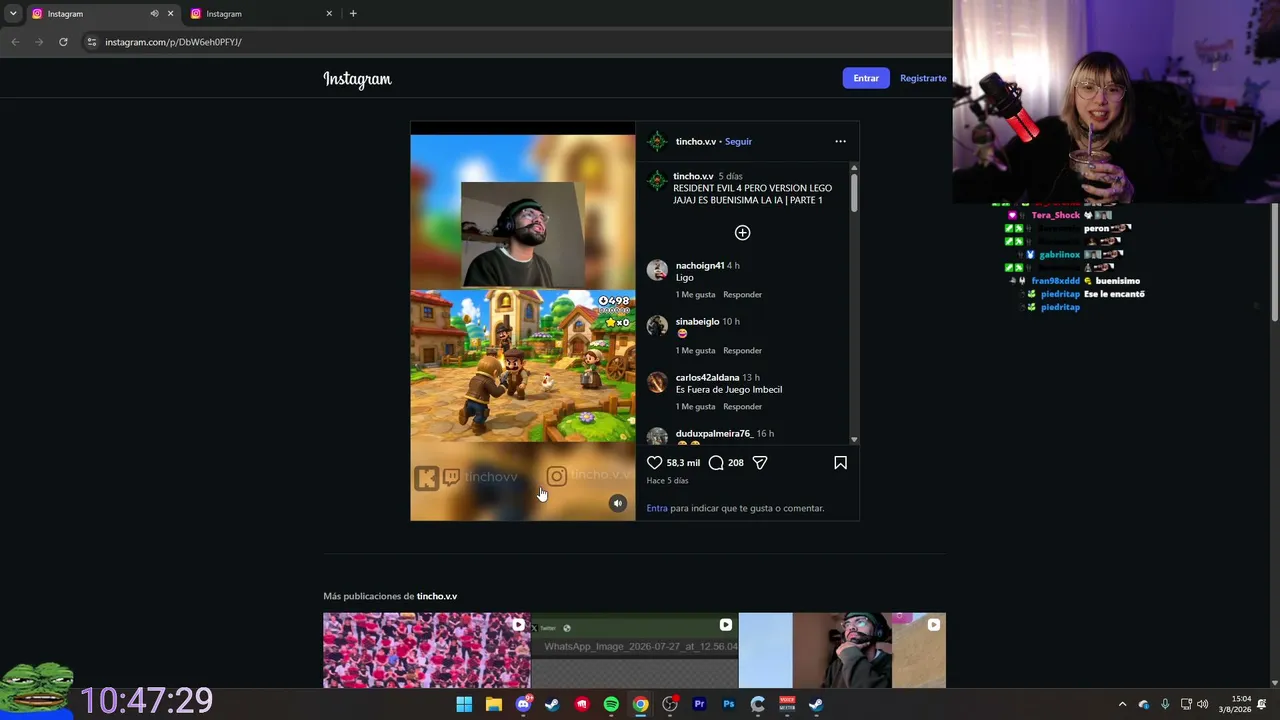Screen dimensions: 1280x720
Task: Save the post with the bookmark icon
Action: (840, 463)
